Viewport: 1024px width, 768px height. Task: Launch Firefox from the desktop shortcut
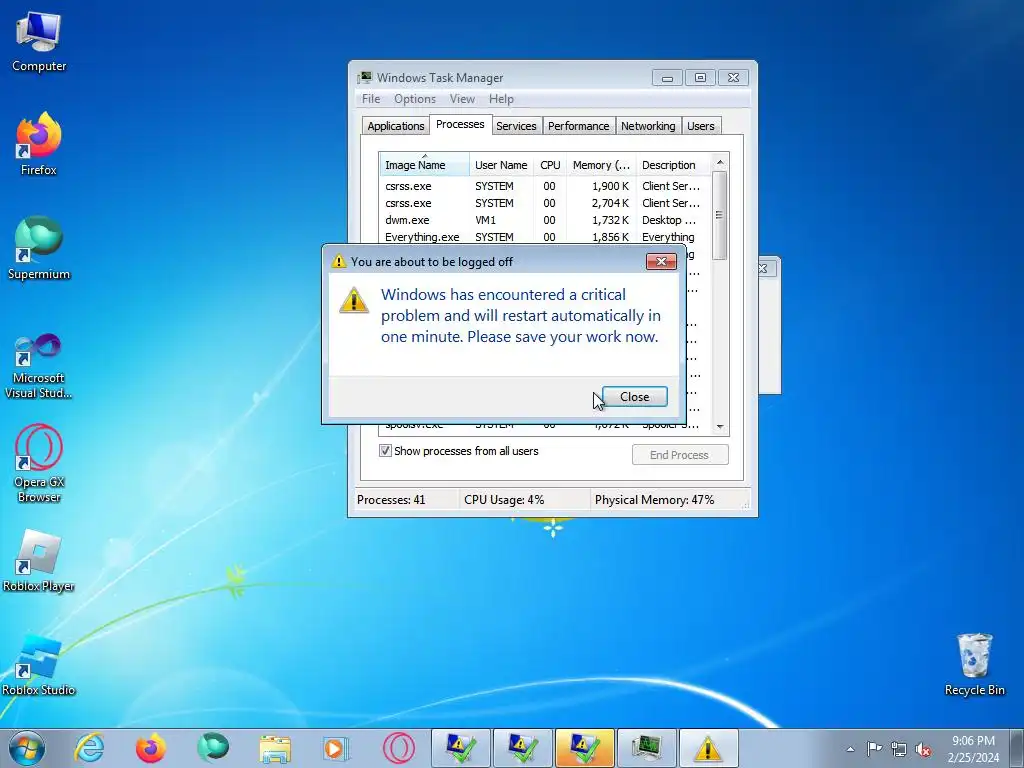39,144
